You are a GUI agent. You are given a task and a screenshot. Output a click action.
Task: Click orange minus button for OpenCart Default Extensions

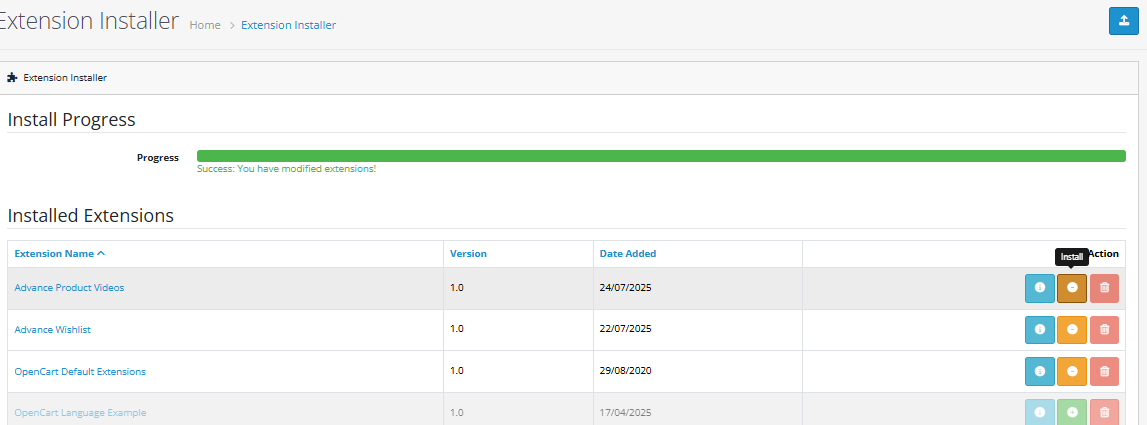click(x=1072, y=371)
